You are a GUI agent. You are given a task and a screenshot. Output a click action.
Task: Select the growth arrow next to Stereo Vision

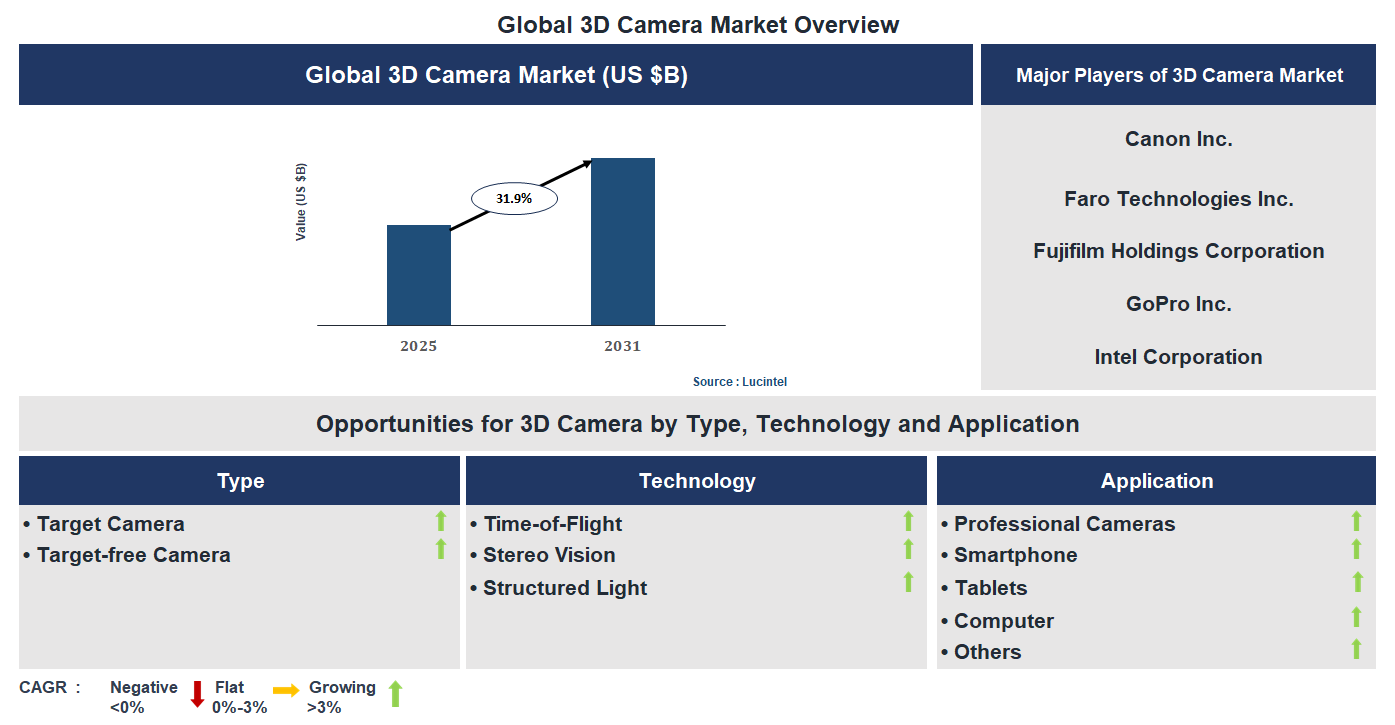[907, 550]
